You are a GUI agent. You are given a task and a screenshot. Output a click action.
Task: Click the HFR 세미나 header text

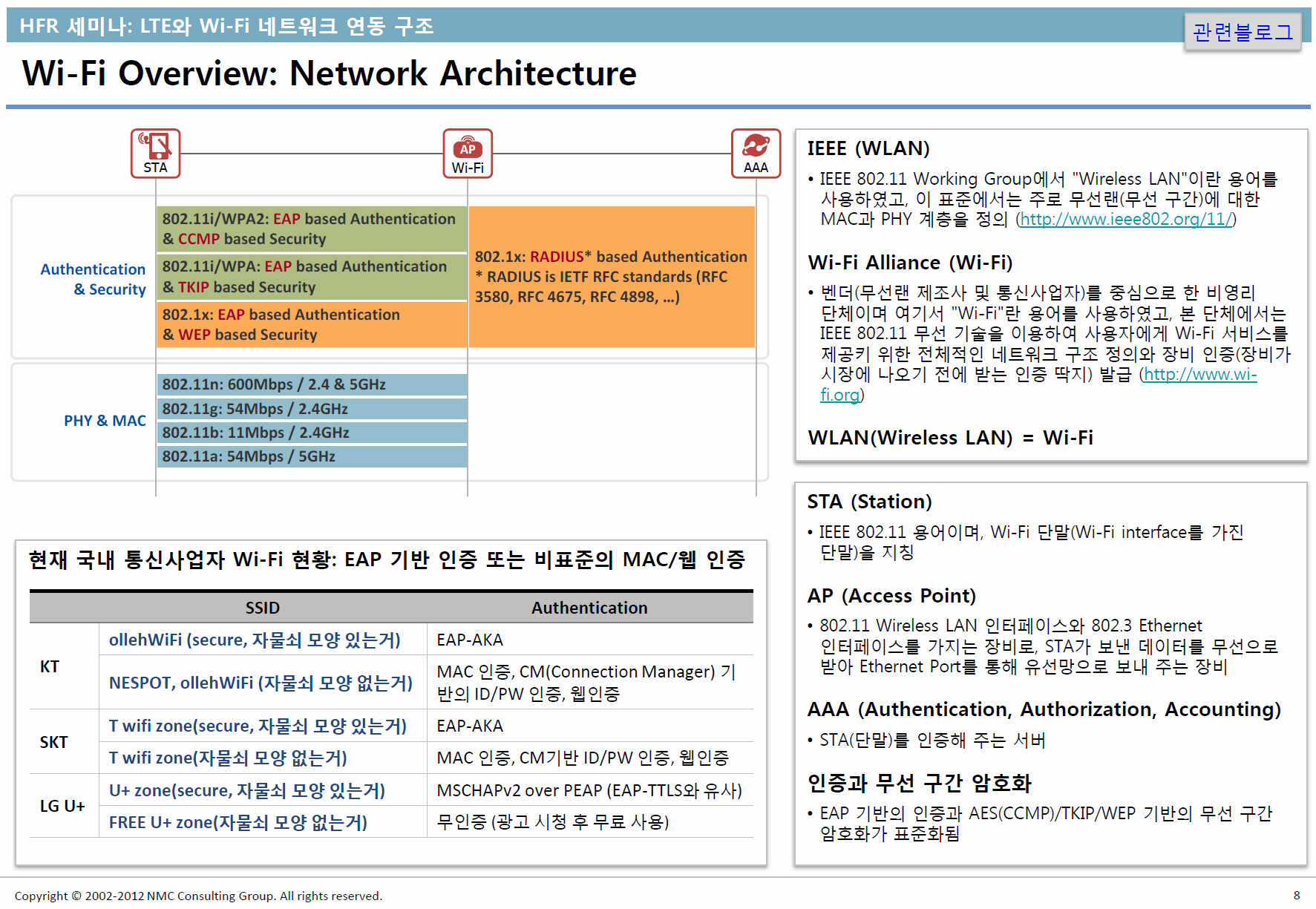coord(226,26)
